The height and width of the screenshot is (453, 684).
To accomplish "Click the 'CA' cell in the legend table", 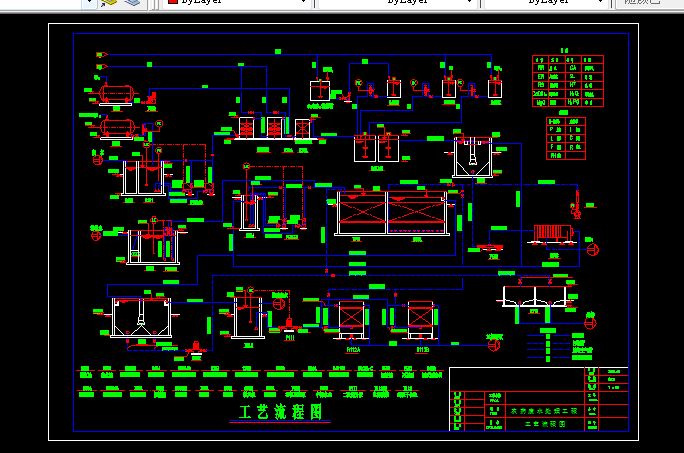I will coord(573,68).
